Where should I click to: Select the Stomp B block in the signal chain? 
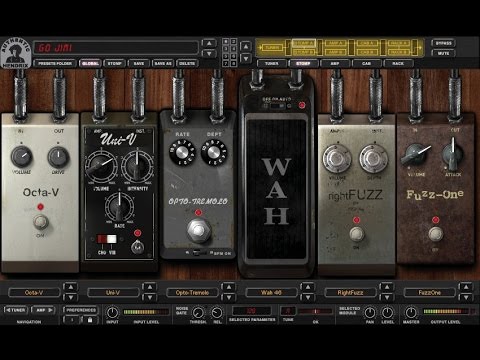pos(303,52)
